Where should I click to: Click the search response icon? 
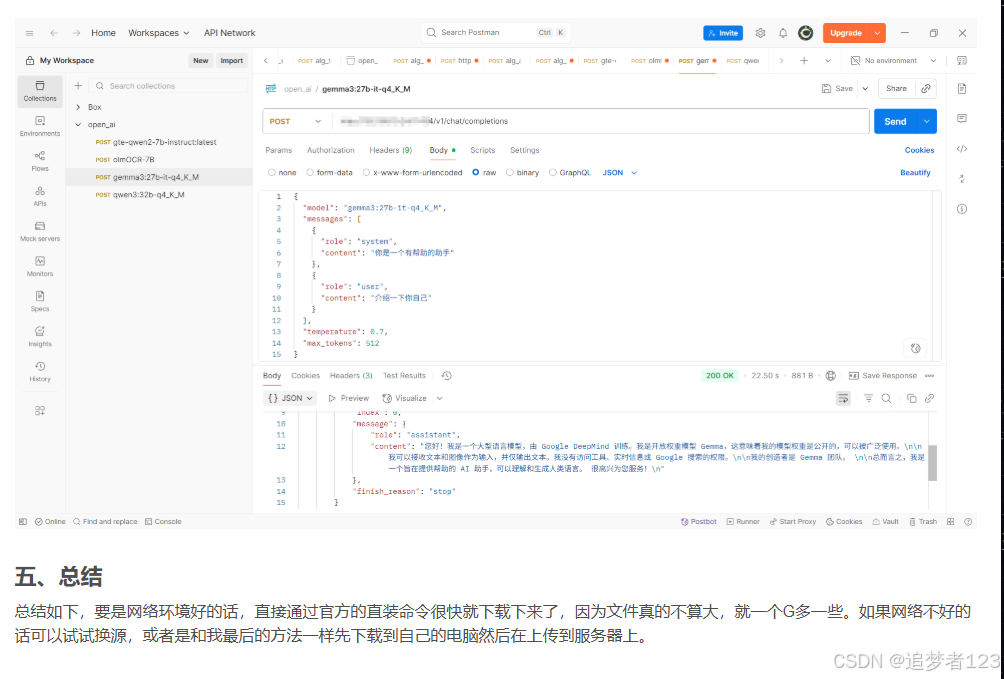point(886,398)
